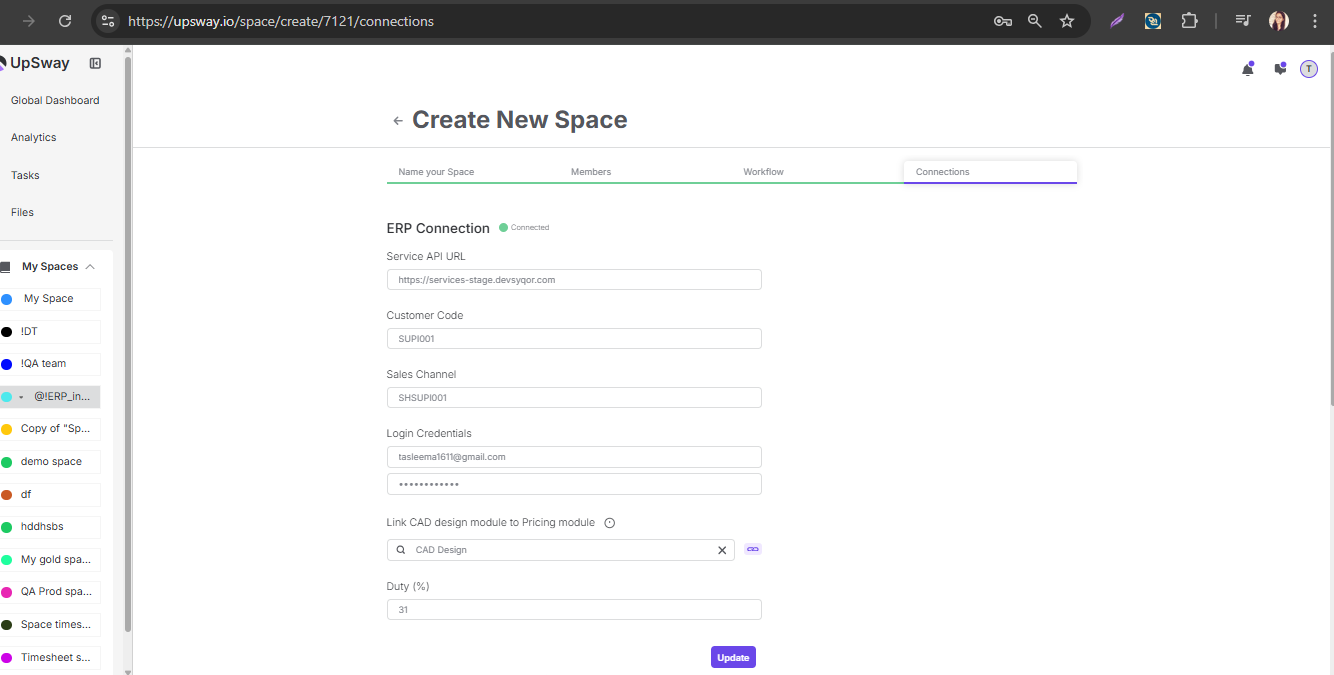Collapse the My Spaces section chevron
The height and width of the screenshot is (675, 1334).
tap(90, 267)
